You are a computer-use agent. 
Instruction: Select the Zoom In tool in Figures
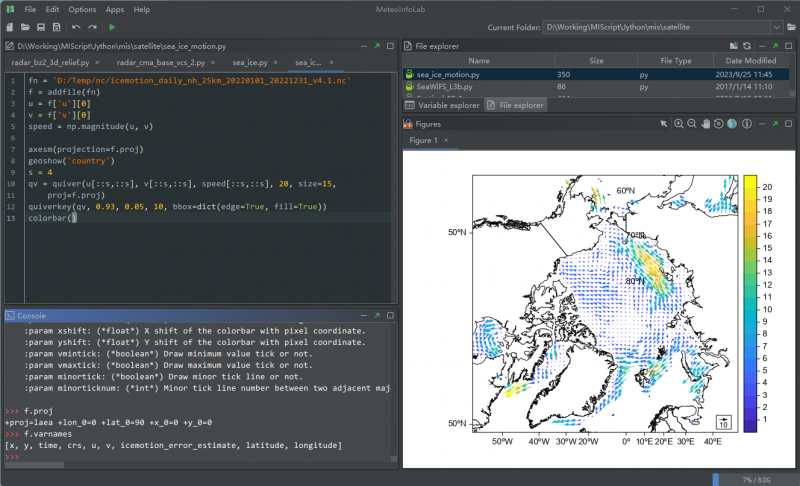[x=678, y=124]
